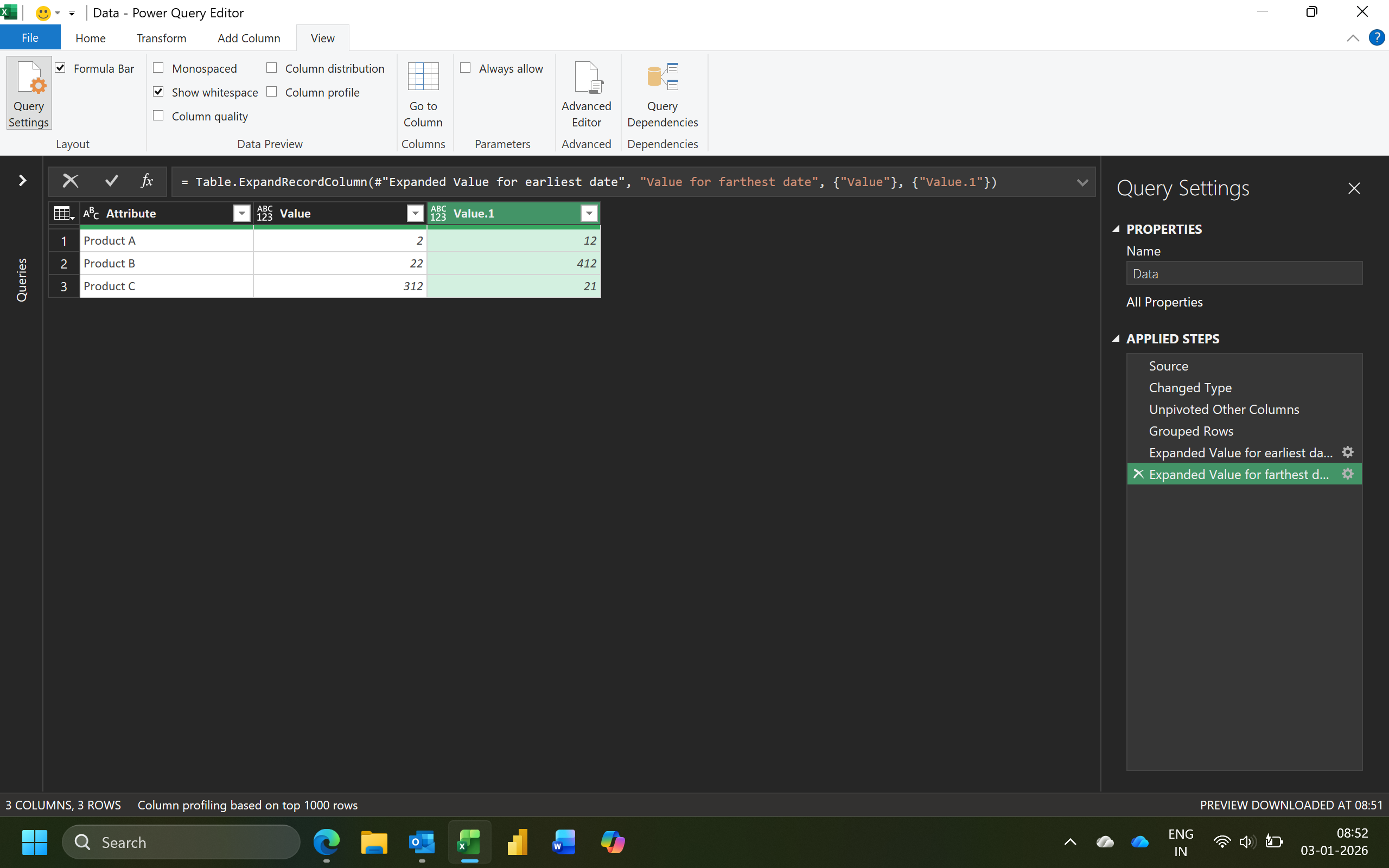The image size is (1389, 868).
Task: Select the Product C cell
Action: 167,286
